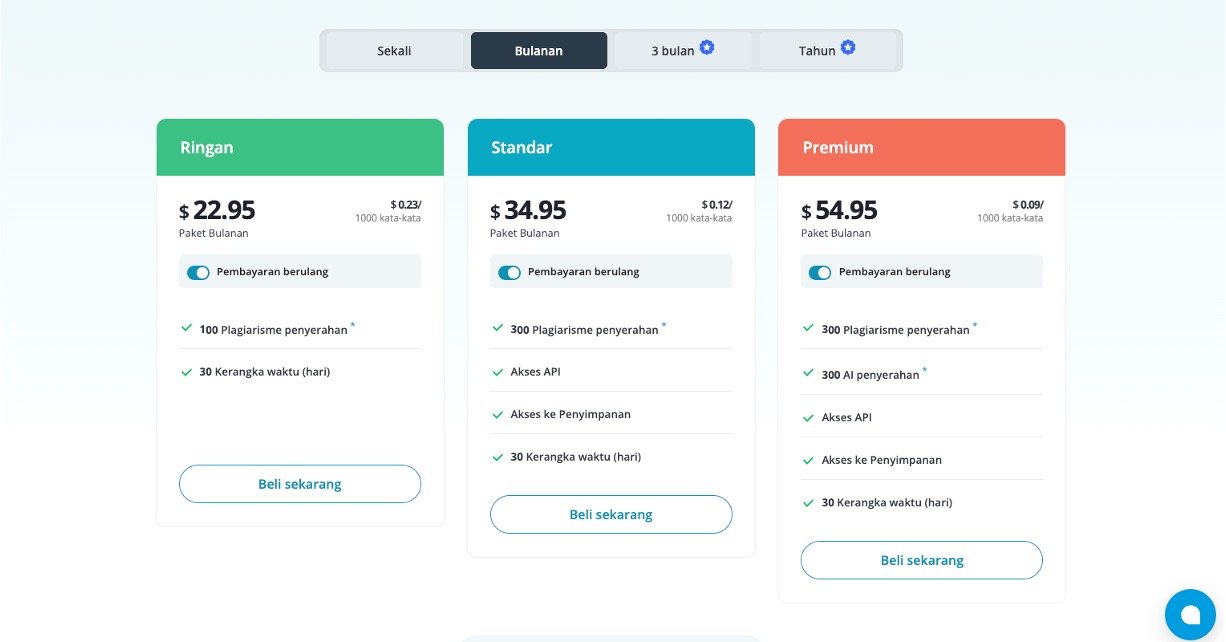Buy the Standar plan with Beli sekarang
This screenshot has width=1226, height=642.
[x=611, y=514]
